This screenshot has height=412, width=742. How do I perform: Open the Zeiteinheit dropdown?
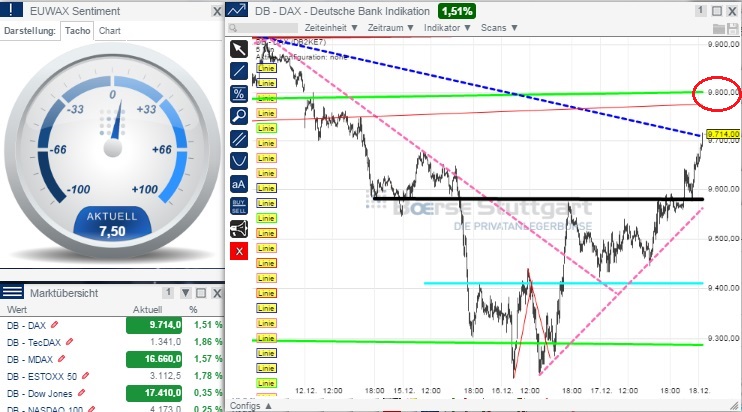[331, 28]
